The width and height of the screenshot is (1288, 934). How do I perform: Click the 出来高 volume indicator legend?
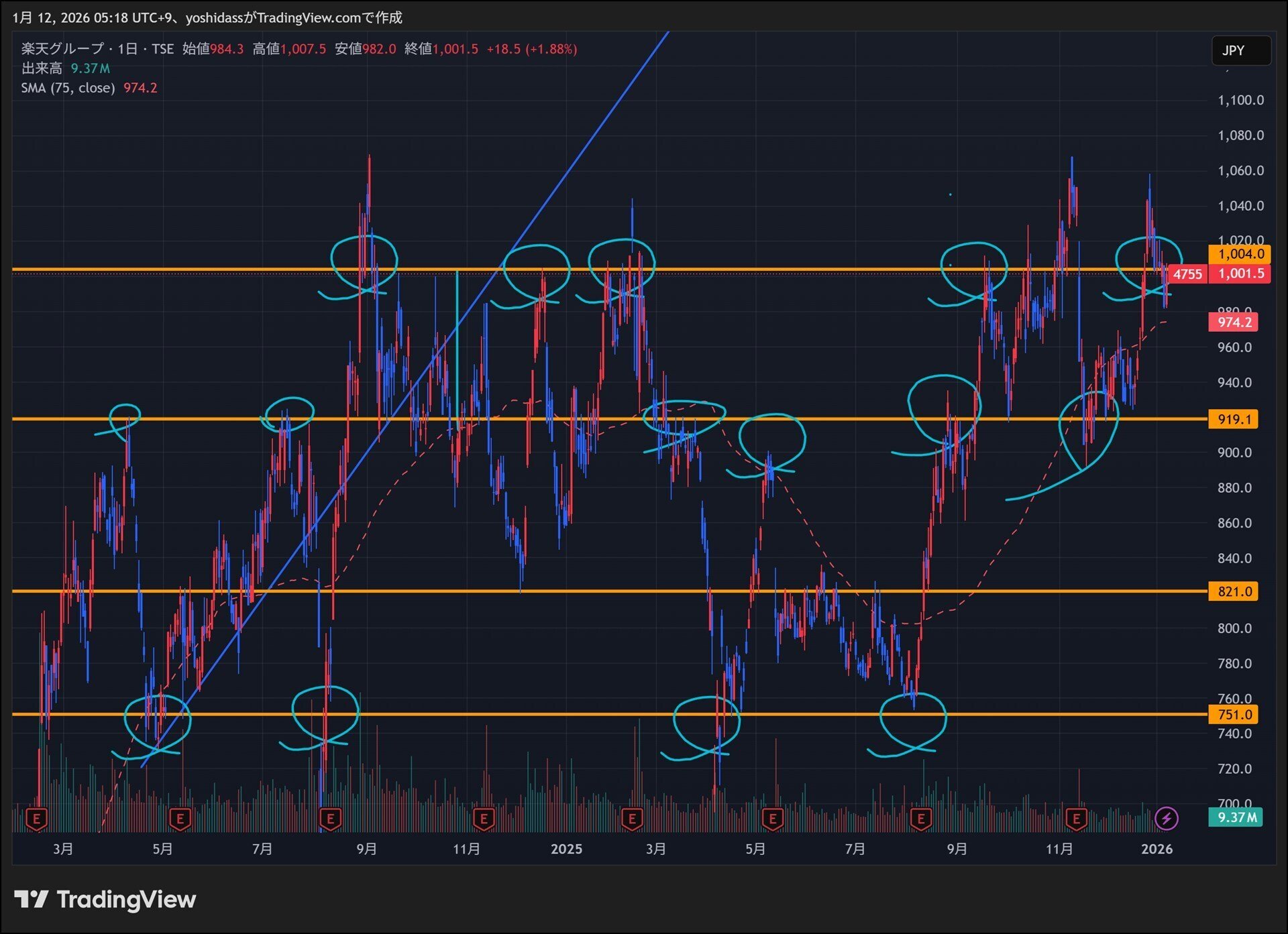[x=42, y=68]
